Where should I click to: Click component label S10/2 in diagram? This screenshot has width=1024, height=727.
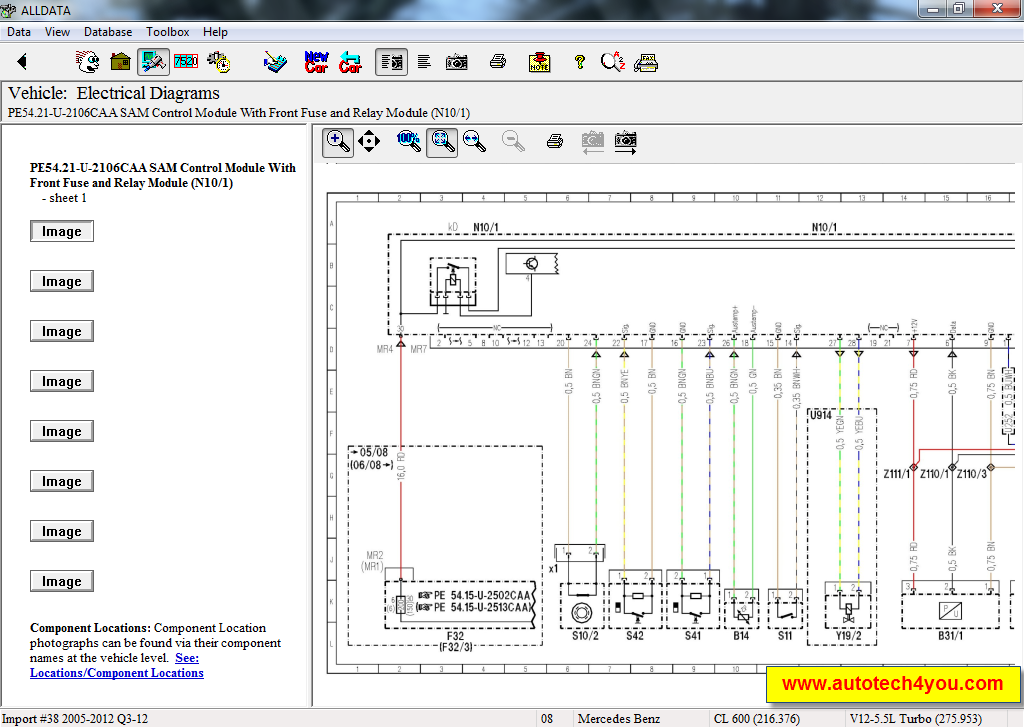pyautogui.click(x=584, y=636)
